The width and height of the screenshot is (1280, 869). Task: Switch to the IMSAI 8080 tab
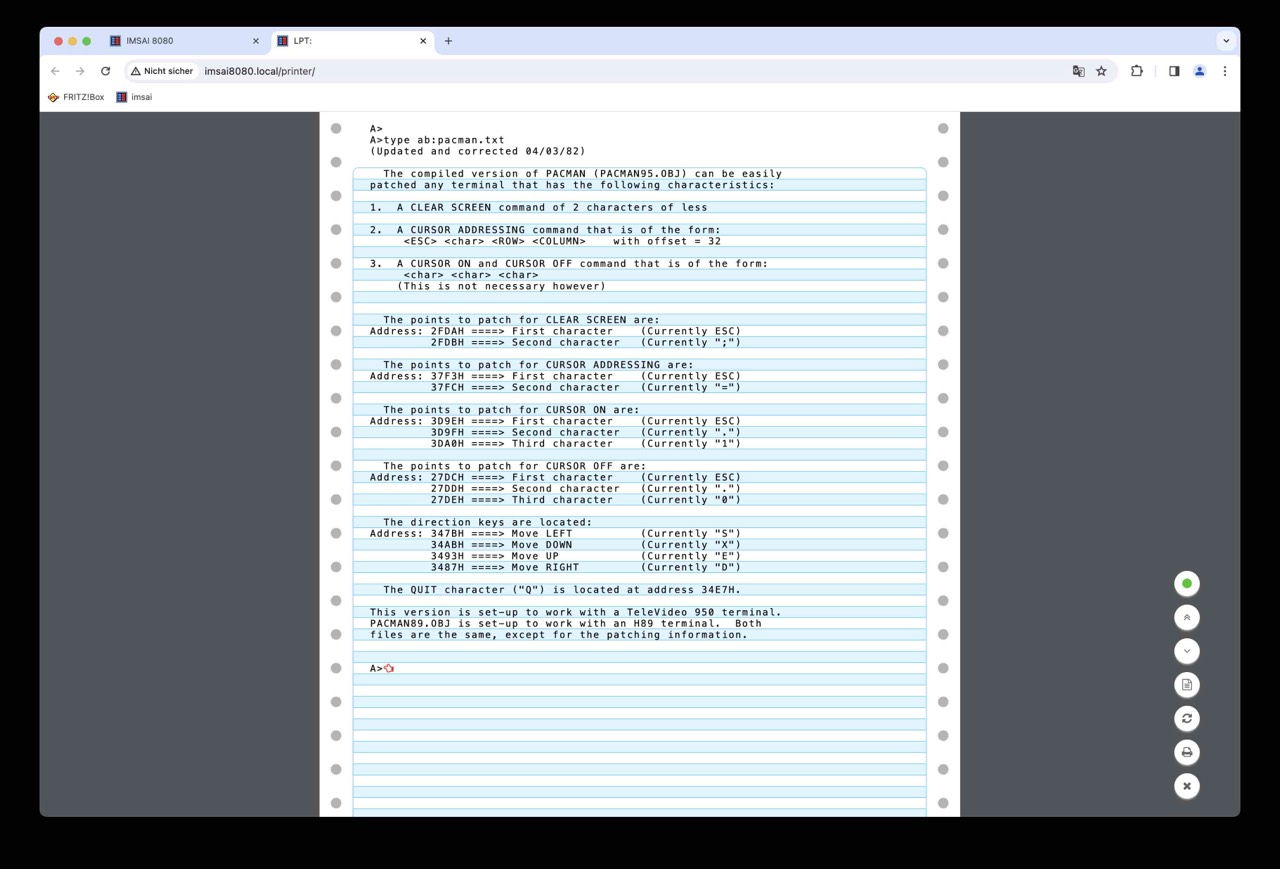183,41
